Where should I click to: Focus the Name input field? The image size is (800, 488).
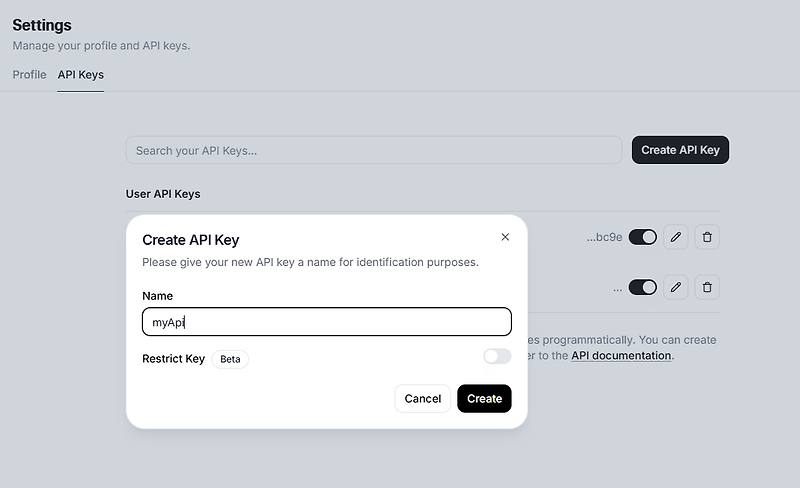coord(327,322)
